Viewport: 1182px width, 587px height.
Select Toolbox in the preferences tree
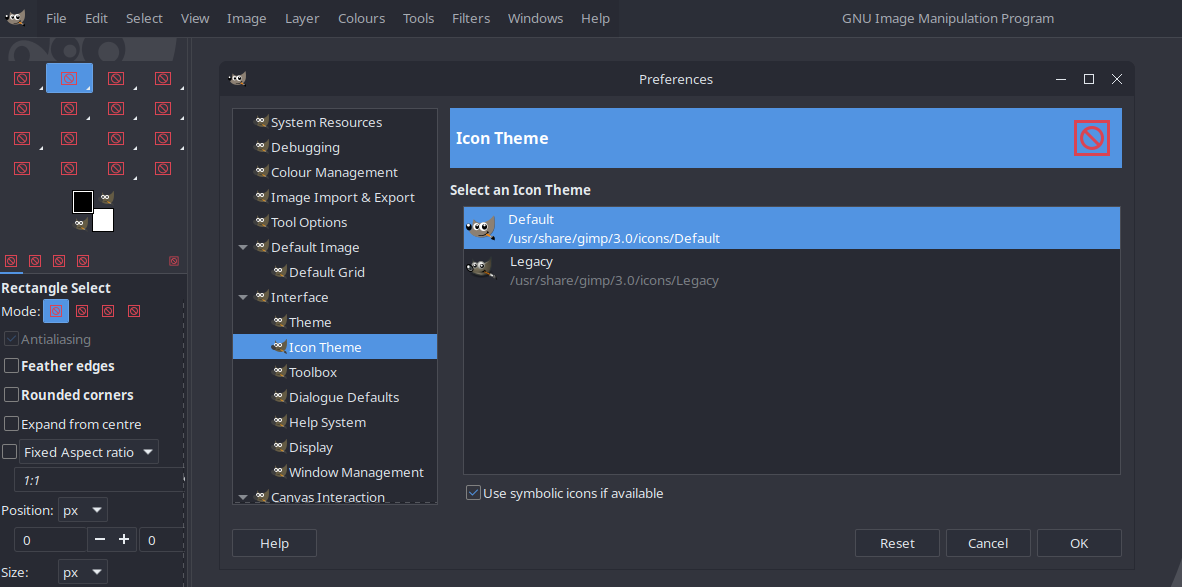312,372
